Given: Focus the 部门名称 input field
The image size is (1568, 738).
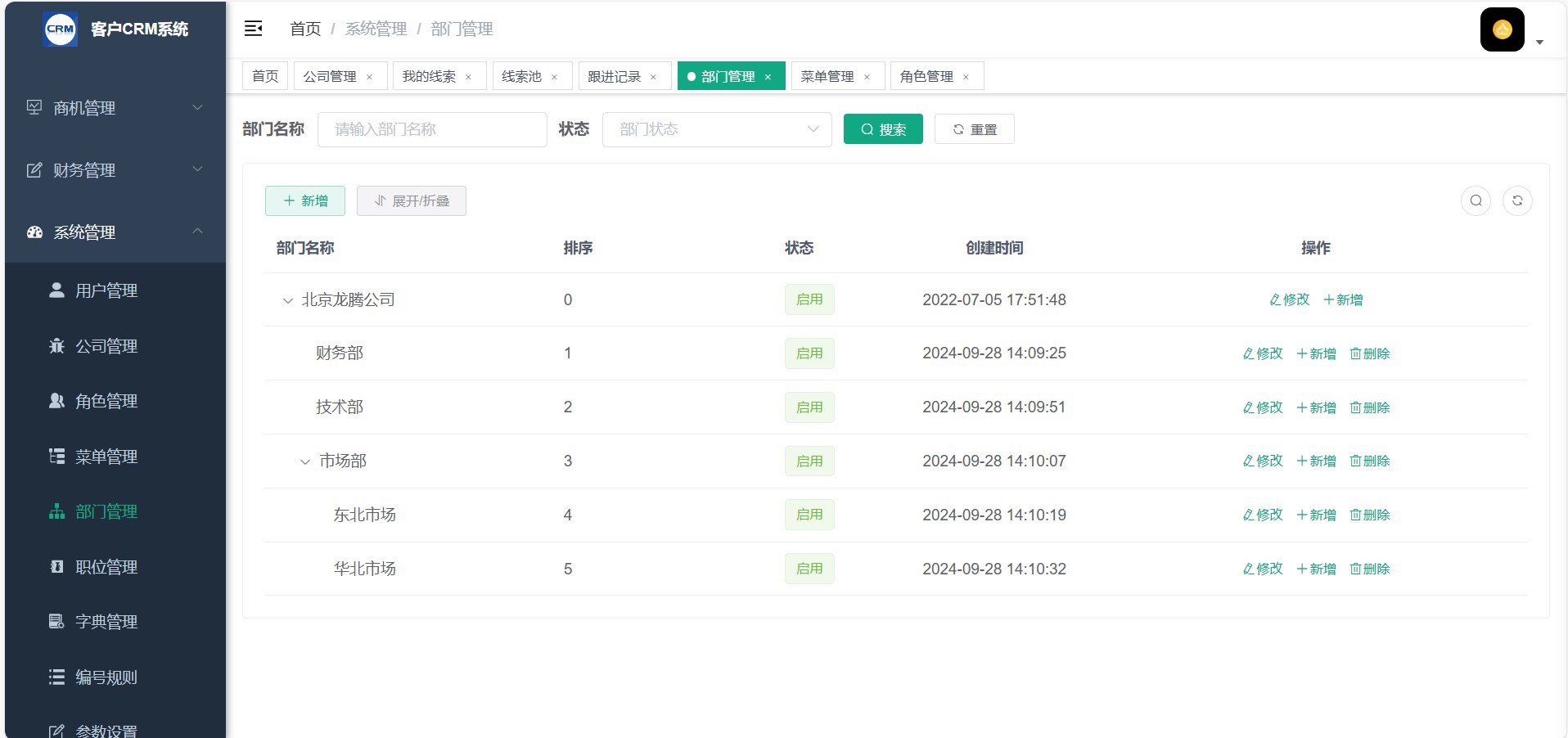Looking at the screenshot, I should point(431,129).
